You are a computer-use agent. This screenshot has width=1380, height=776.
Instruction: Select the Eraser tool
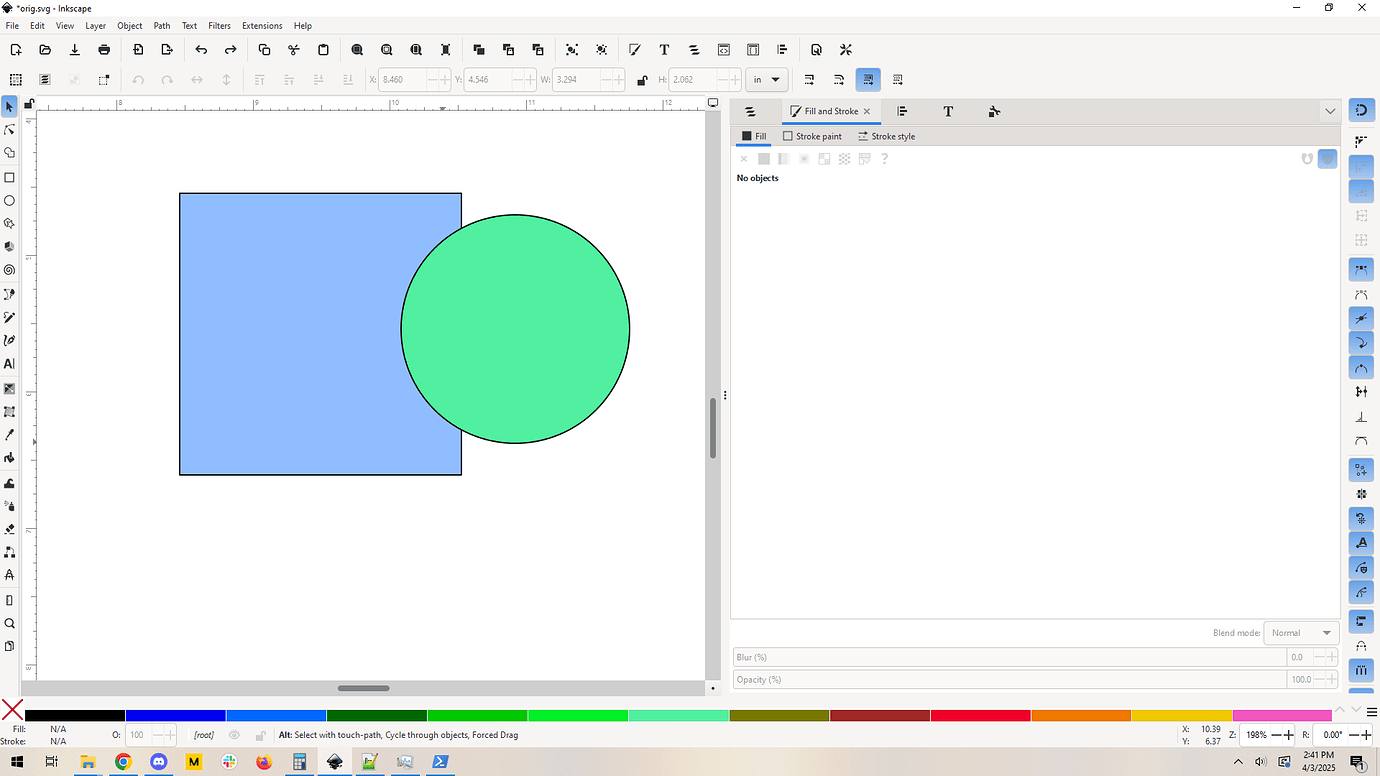tap(10, 528)
